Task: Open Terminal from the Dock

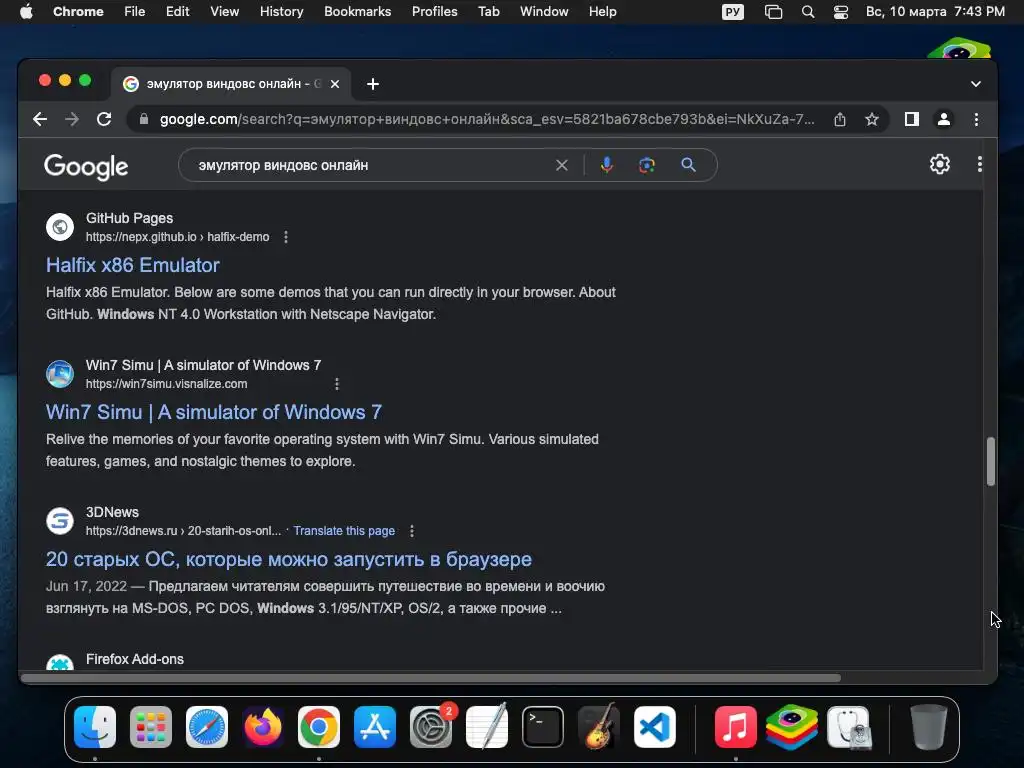Action: 543,727
